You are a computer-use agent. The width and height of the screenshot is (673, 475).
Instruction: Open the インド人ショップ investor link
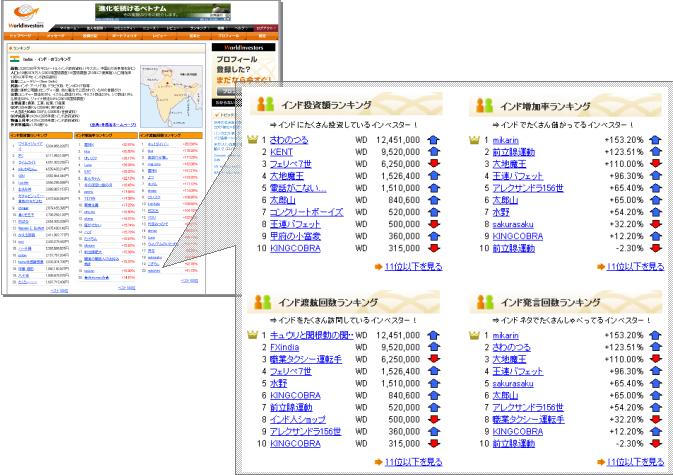(x=298, y=419)
